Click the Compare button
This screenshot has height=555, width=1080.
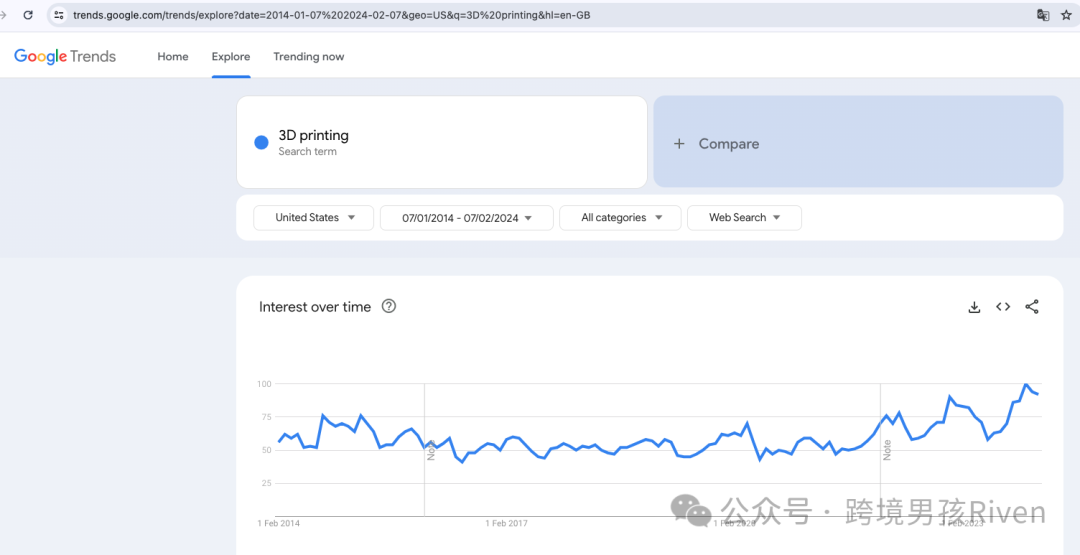point(857,142)
